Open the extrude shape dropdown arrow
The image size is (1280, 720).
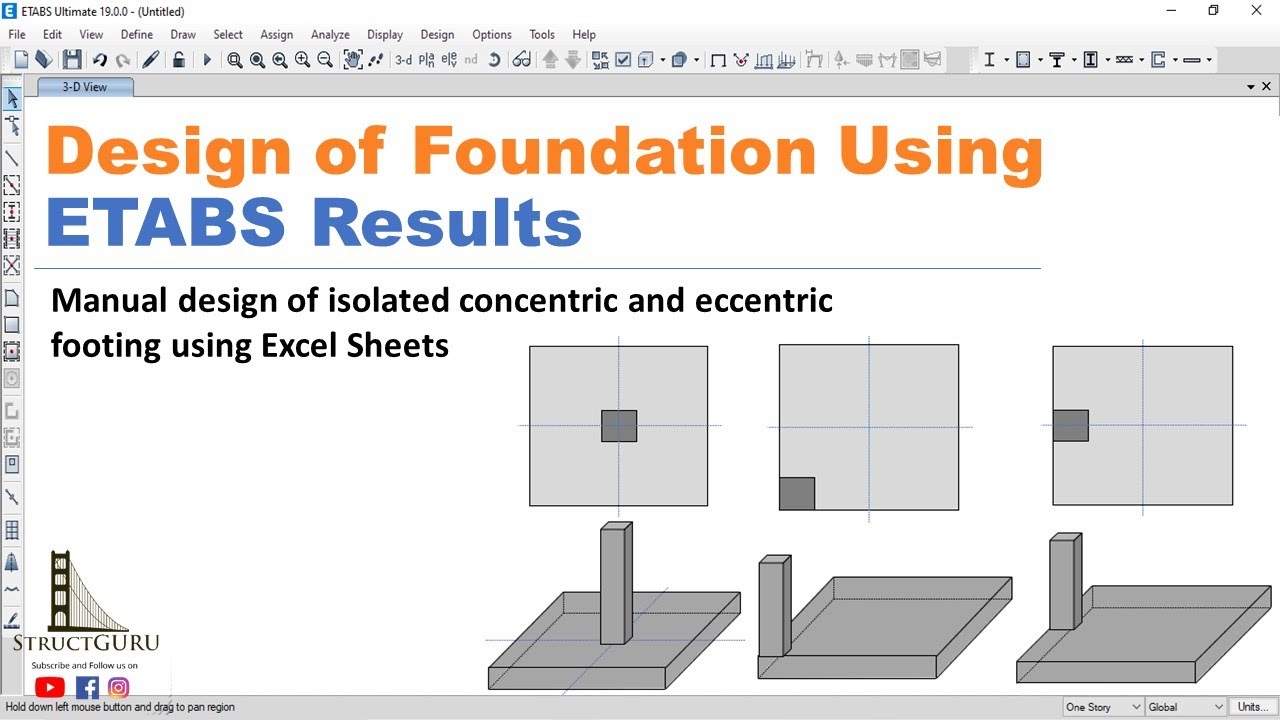pyautogui.click(x=696, y=60)
